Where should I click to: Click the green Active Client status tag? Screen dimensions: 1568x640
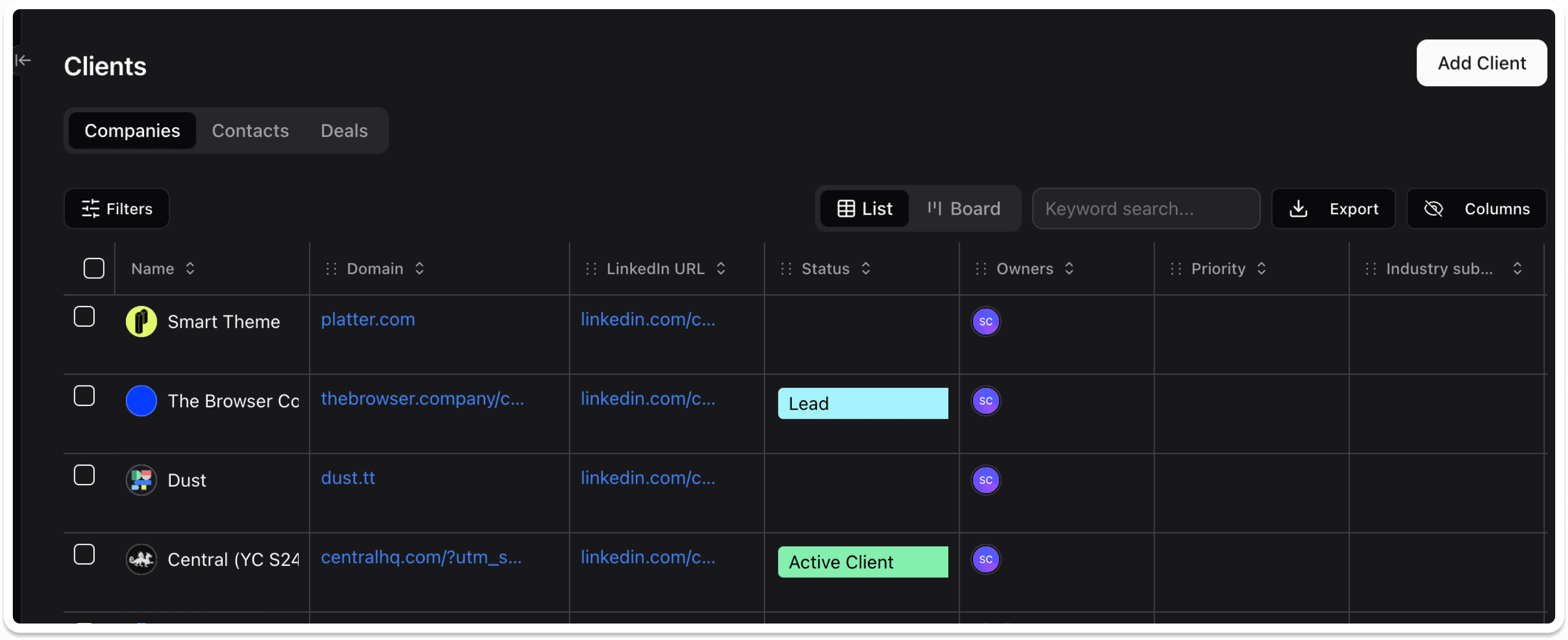863,562
